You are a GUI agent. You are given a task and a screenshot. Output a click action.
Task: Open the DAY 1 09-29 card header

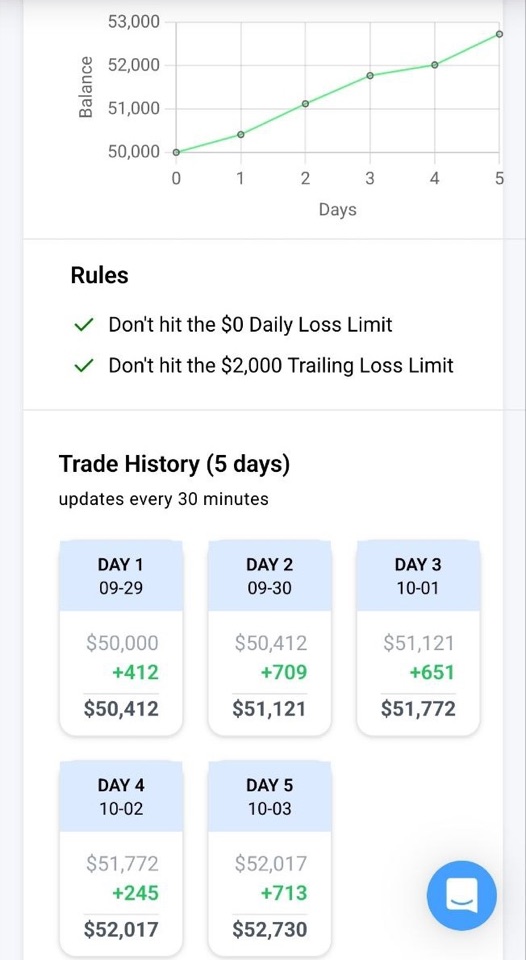tap(121, 576)
